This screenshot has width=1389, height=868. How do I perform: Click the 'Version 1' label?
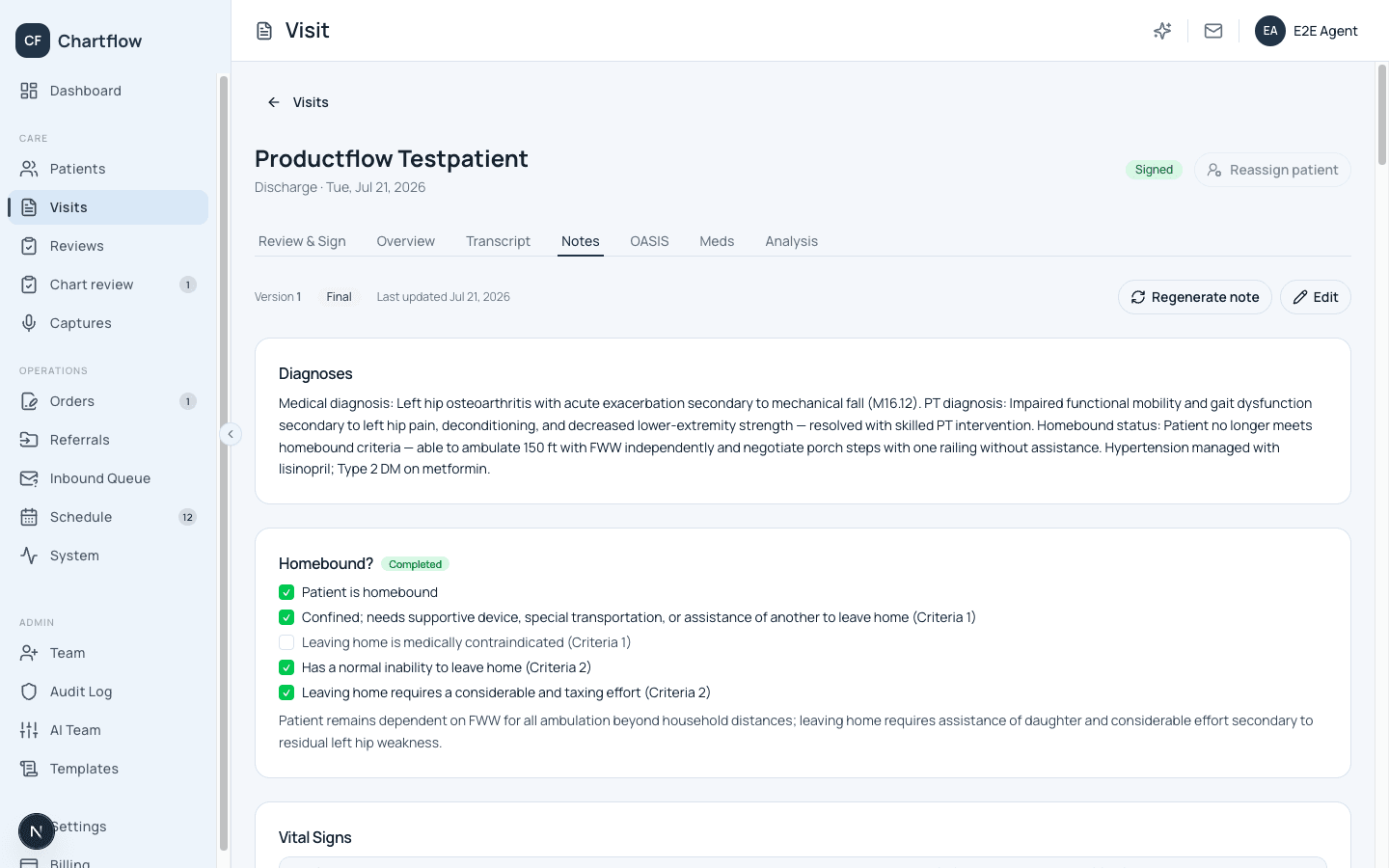(278, 297)
